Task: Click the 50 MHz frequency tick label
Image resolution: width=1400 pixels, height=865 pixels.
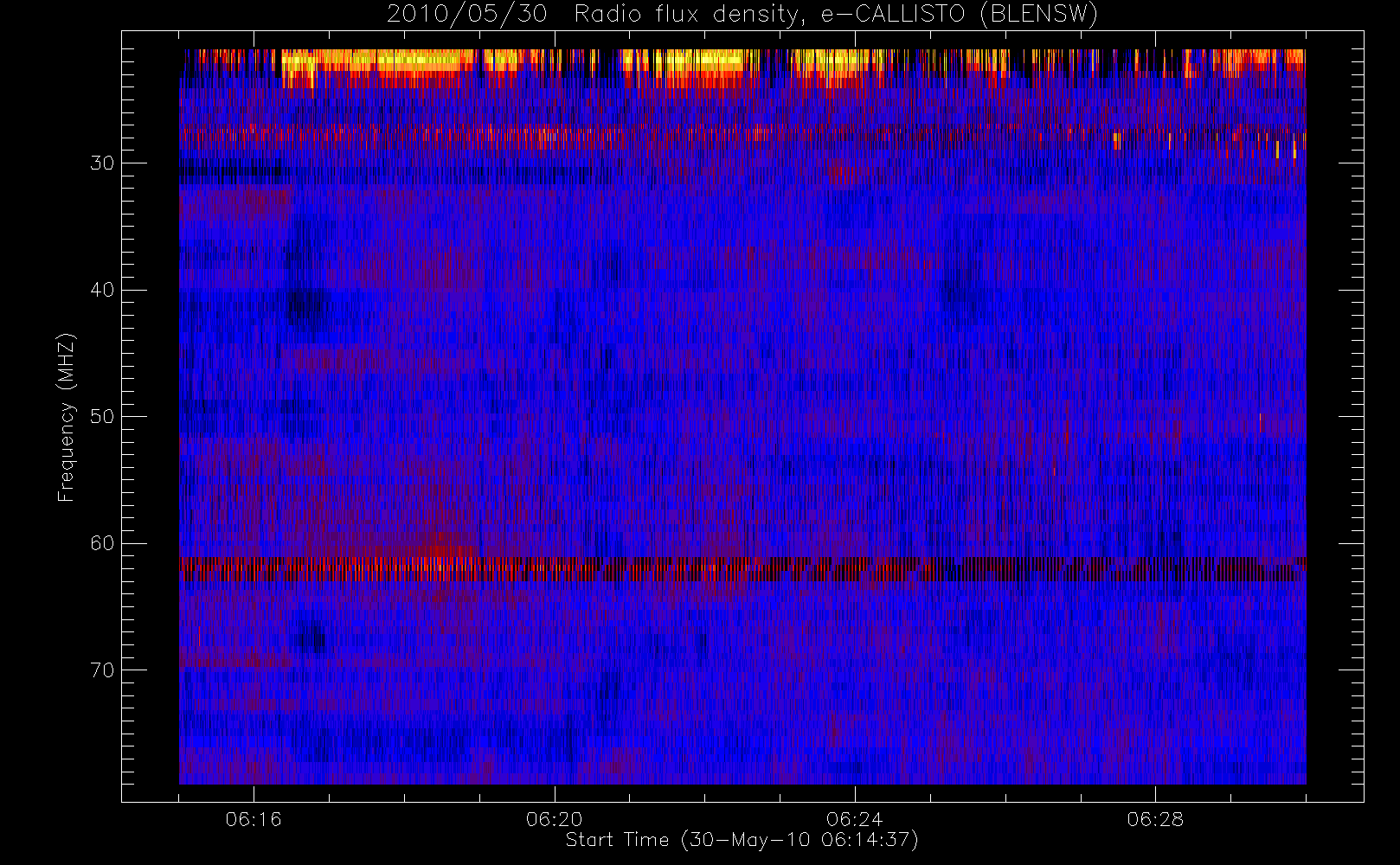Action: 102,417
